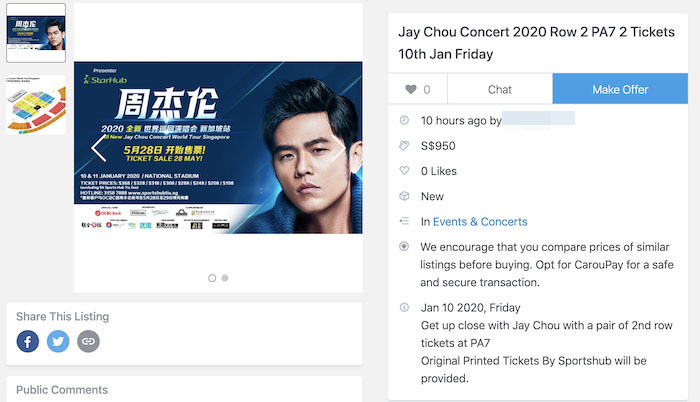
Task: Go to previous photo with left arrow
Action: coord(98,148)
